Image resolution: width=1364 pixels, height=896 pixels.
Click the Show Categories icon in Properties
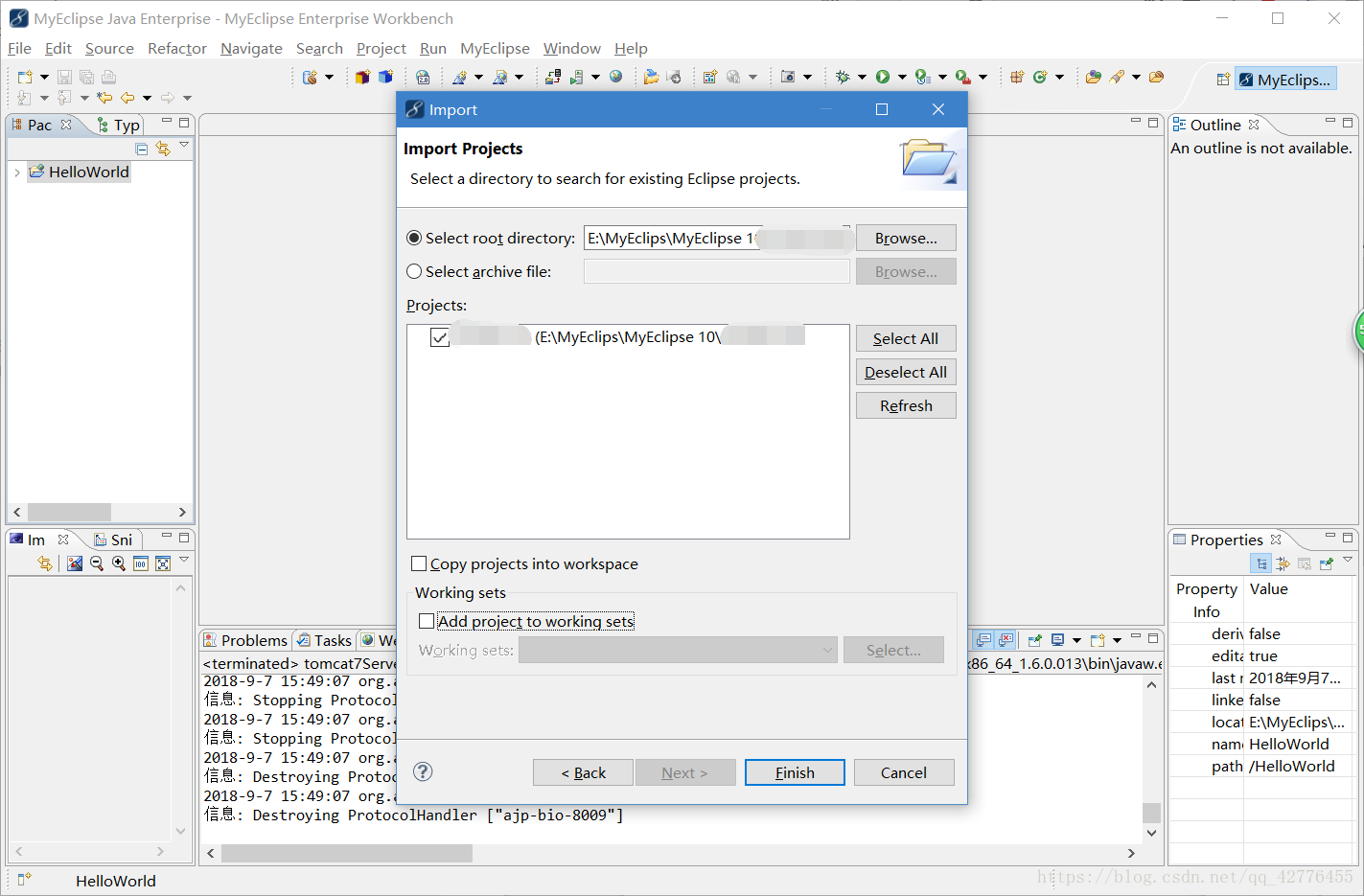pyautogui.click(x=1261, y=563)
